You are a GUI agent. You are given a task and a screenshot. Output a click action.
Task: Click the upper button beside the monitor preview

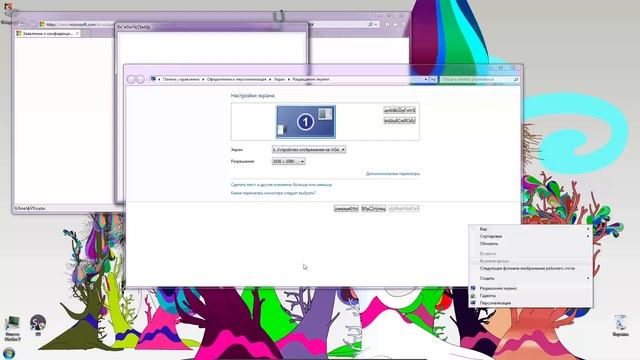tap(400, 110)
